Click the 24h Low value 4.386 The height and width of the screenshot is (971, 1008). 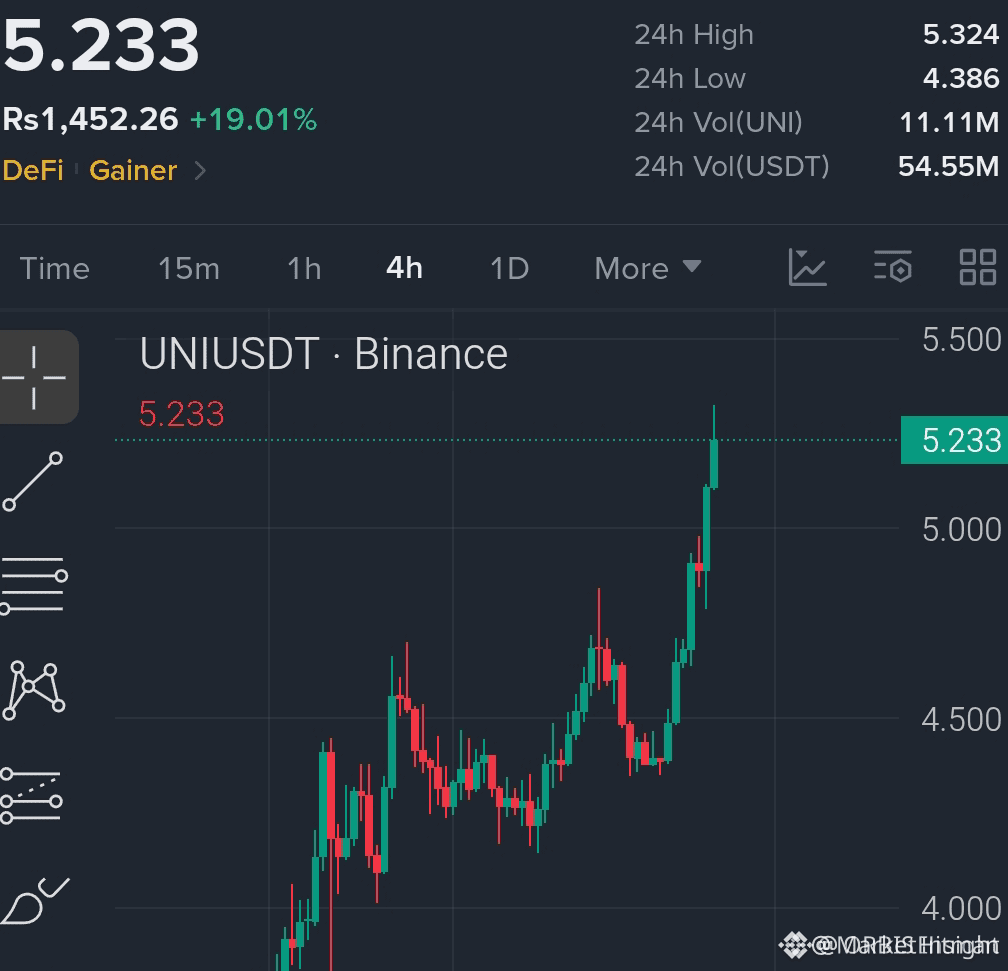pyautogui.click(x=961, y=78)
